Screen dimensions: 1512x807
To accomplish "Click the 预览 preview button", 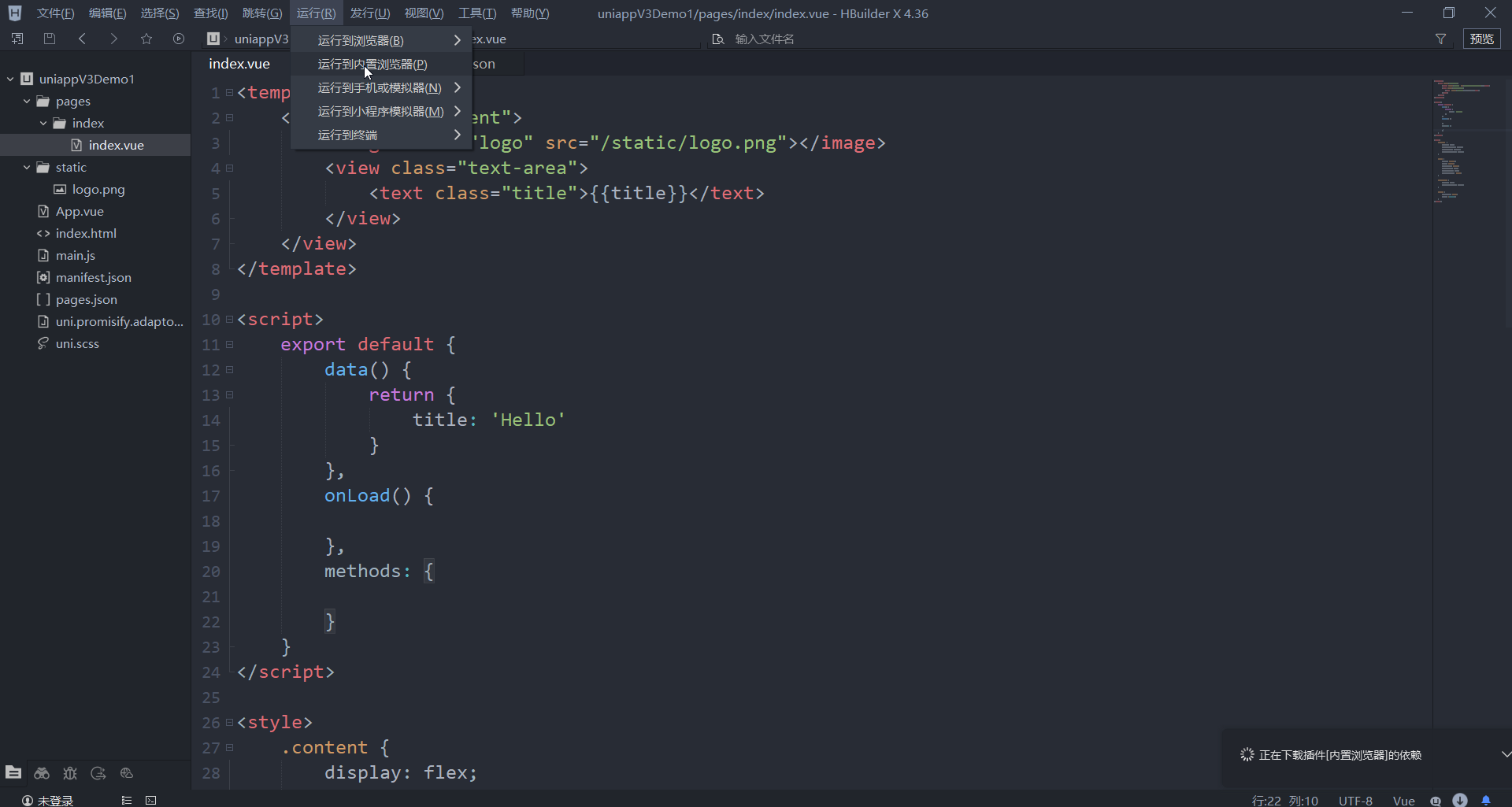I will tap(1482, 39).
